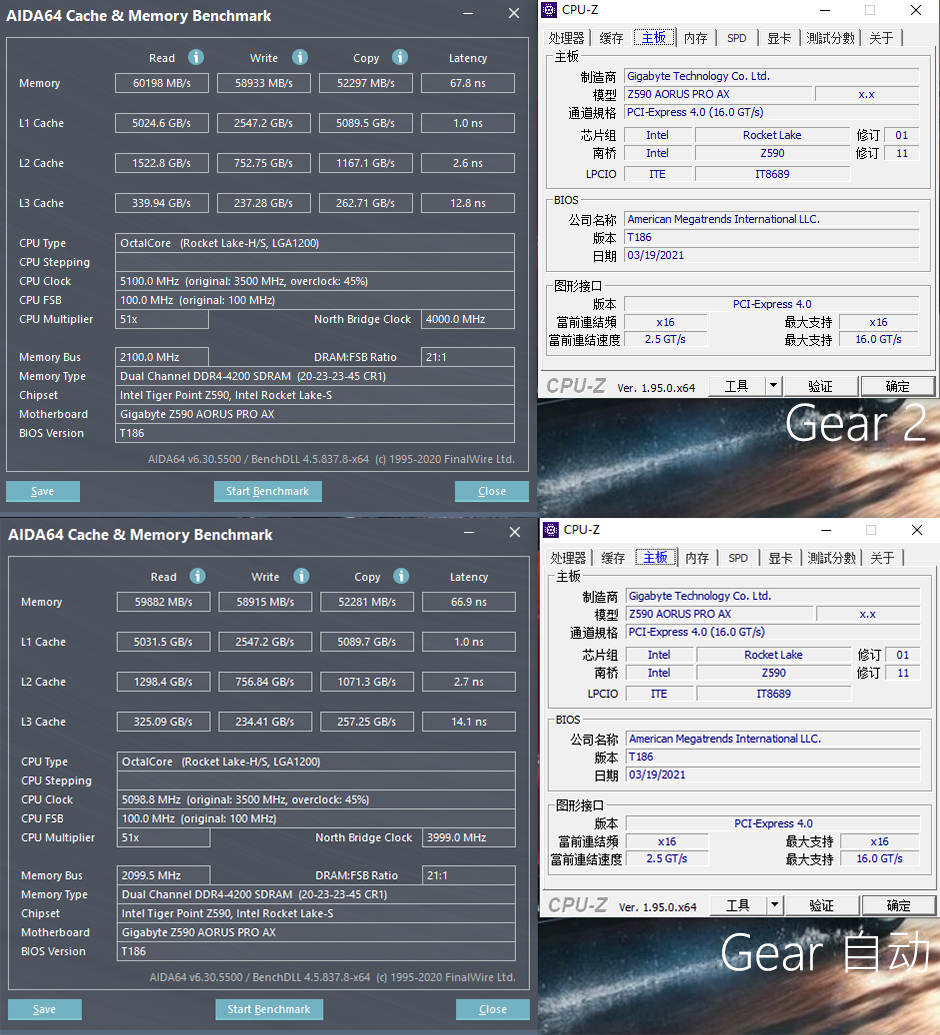This screenshot has height=1035, width=940.
Task: Open the 测试分数 tab in top CPU-Z
Action: click(x=831, y=37)
